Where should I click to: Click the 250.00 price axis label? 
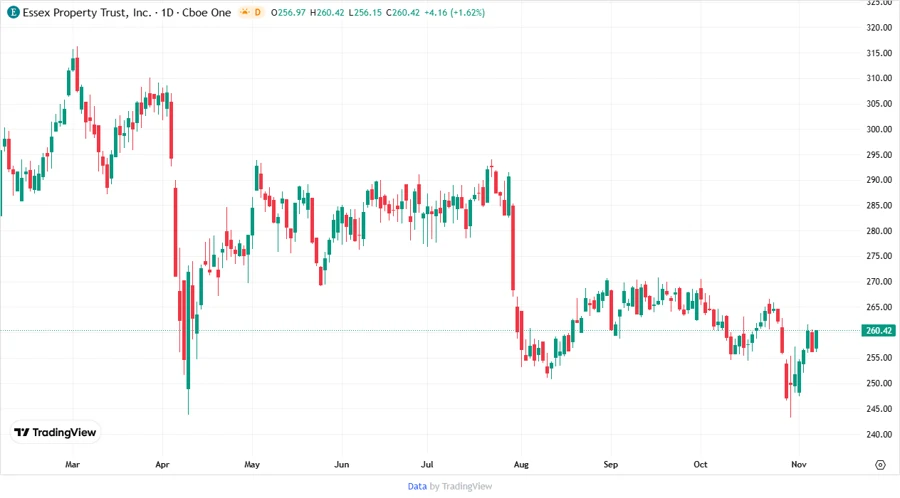coord(879,383)
